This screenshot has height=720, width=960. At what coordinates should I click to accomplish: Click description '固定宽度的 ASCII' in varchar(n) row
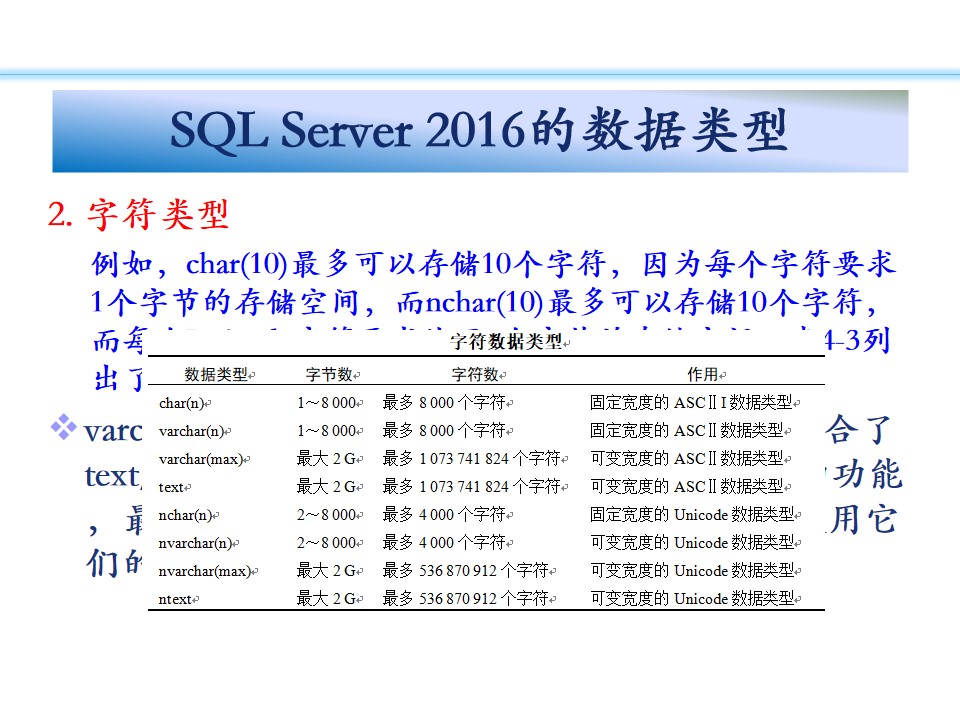click(687, 431)
